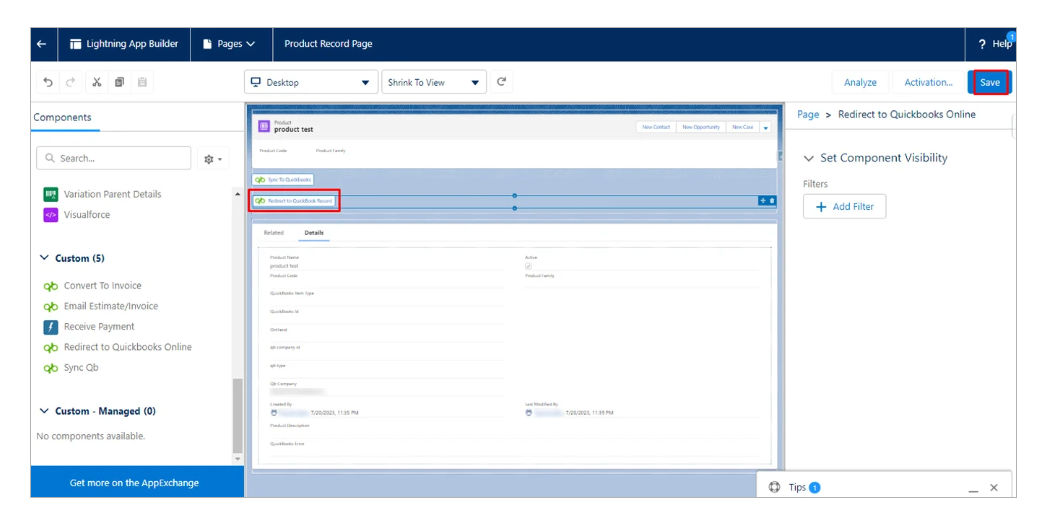Click the Save button
The width and height of the screenshot is (1049, 526).
point(989,83)
